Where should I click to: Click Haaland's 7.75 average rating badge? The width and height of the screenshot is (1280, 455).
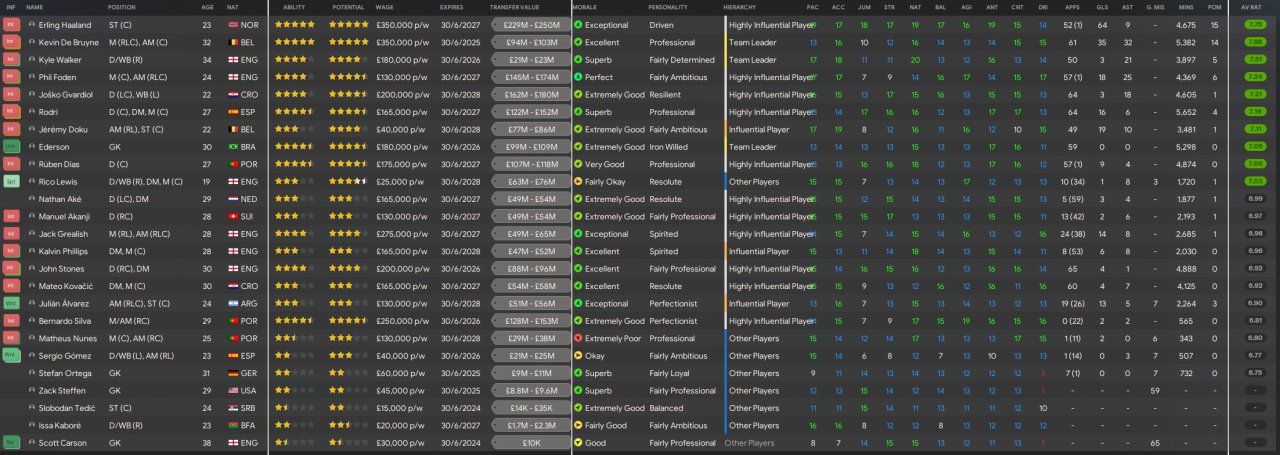[x=1254, y=25]
